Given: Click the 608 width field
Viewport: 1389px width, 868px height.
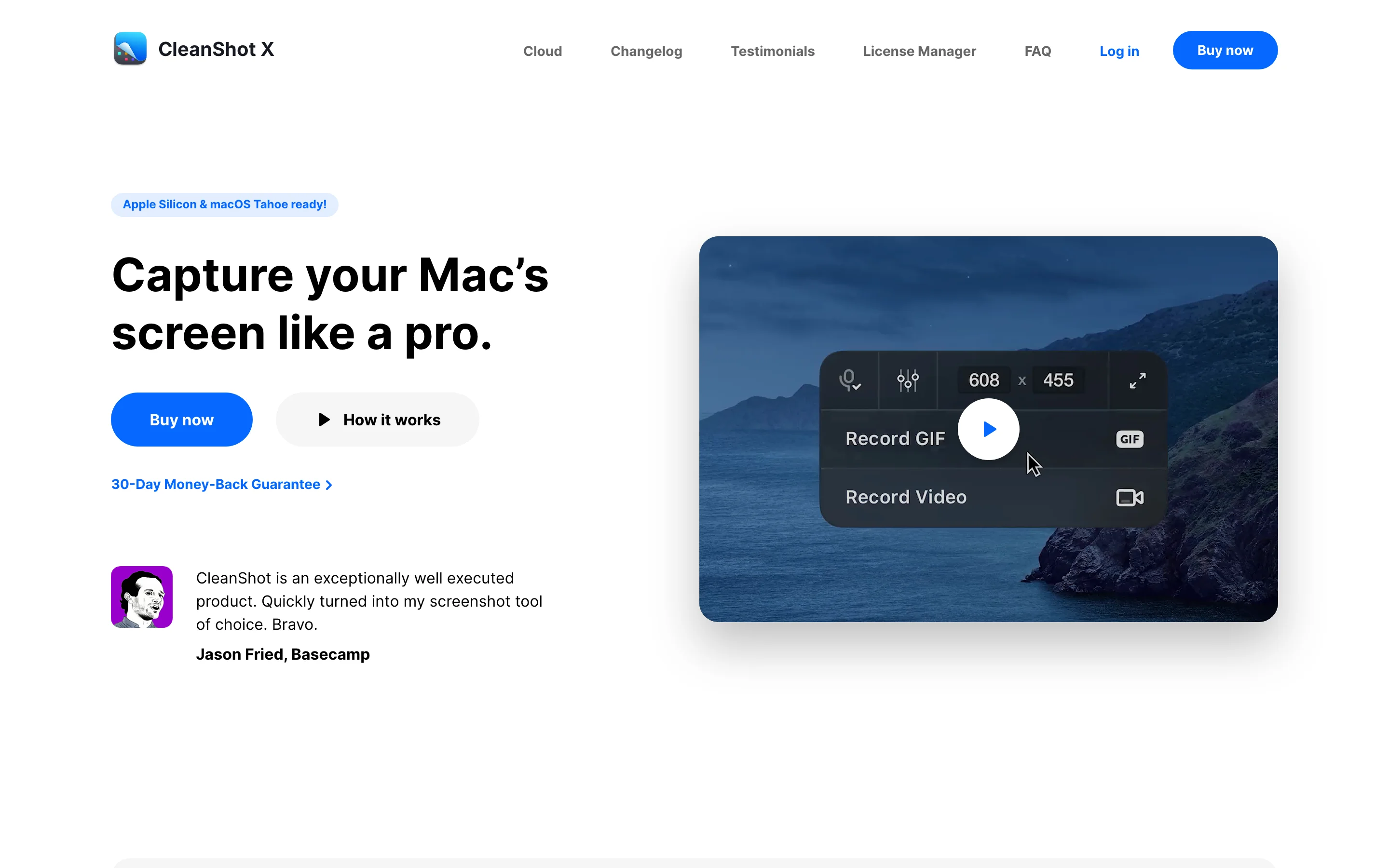Looking at the screenshot, I should [984, 380].
